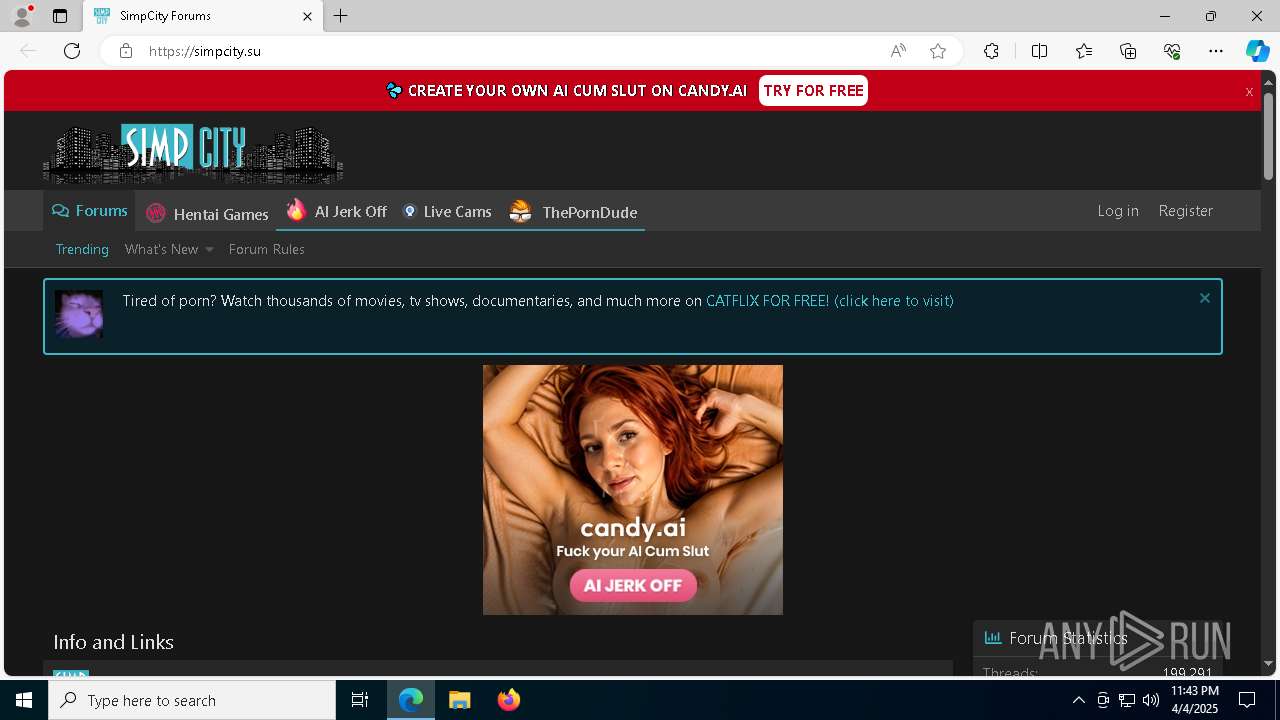Reload the current page
The width and height of the screenshot is (1280, 720).
(x=72, y=51)
